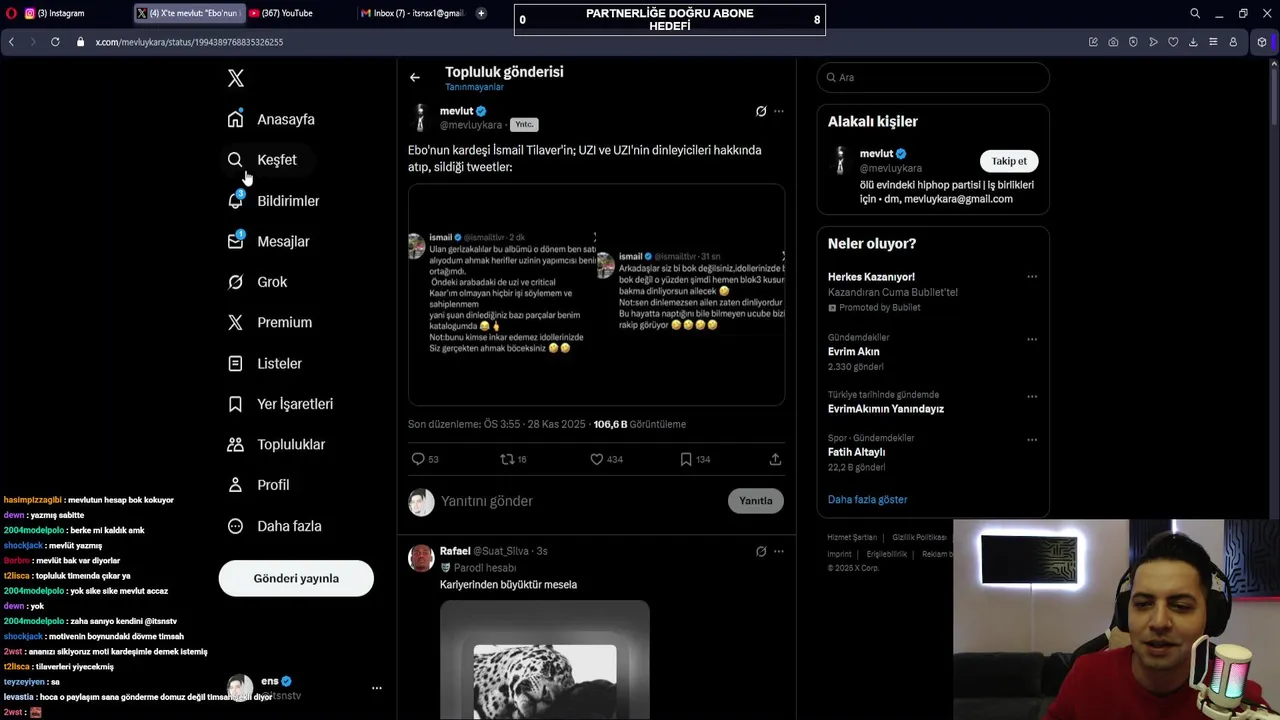Screen dimensions: 1280x720
Task: Click Gönderi yayınla button
Action: 296,578
